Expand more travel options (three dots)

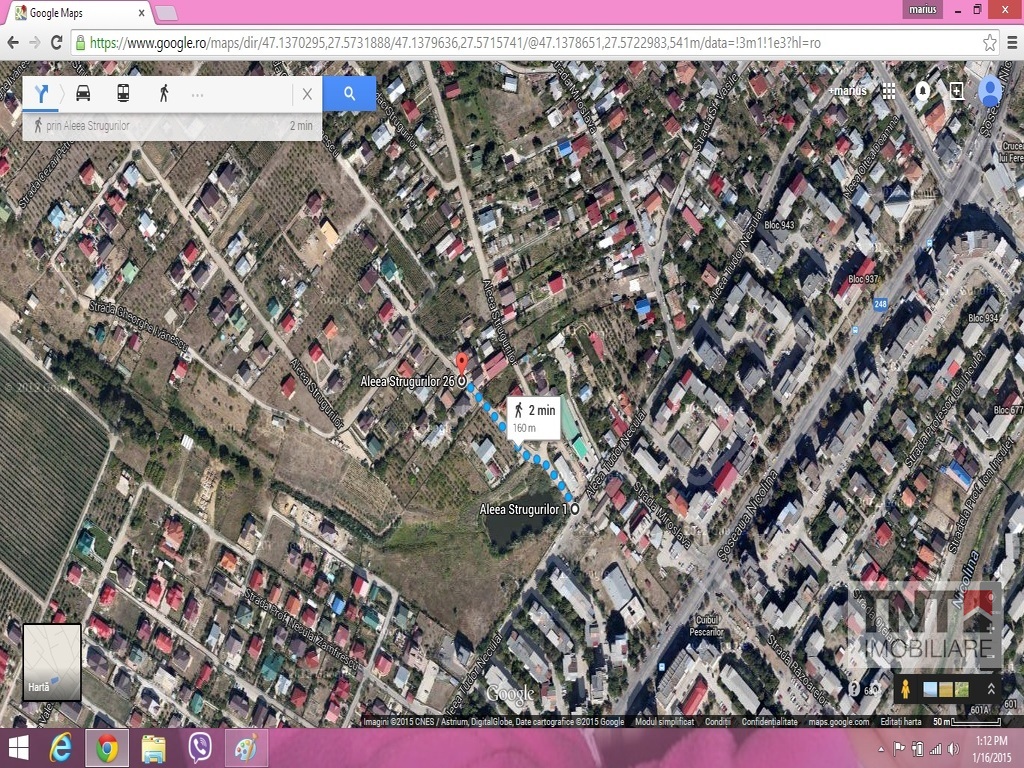(197, 94)
